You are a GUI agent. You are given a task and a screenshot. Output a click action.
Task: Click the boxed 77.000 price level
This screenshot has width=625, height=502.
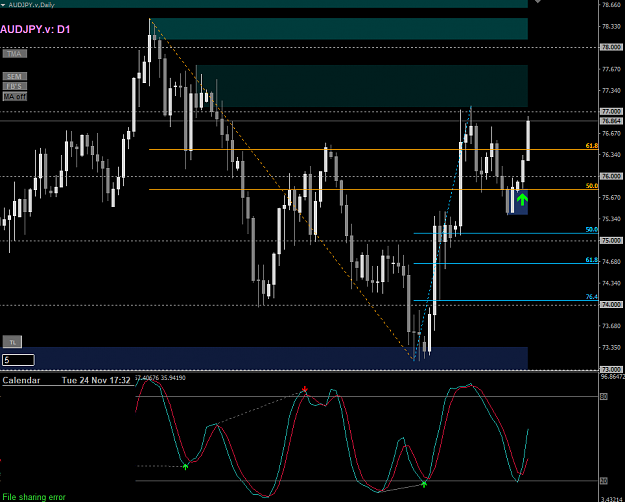611,112
